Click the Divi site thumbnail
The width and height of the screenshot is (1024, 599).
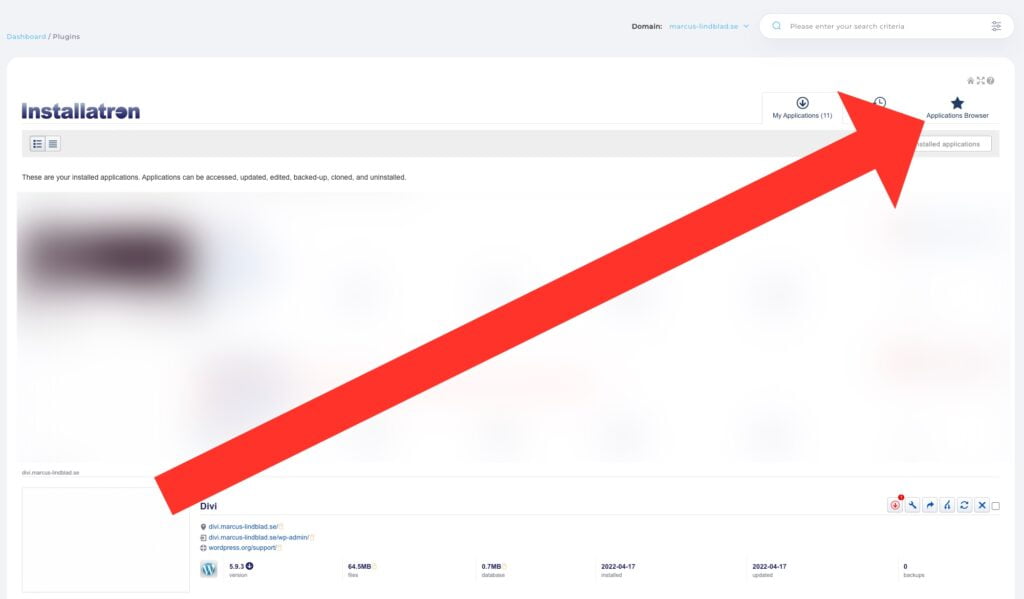(106, 540)
